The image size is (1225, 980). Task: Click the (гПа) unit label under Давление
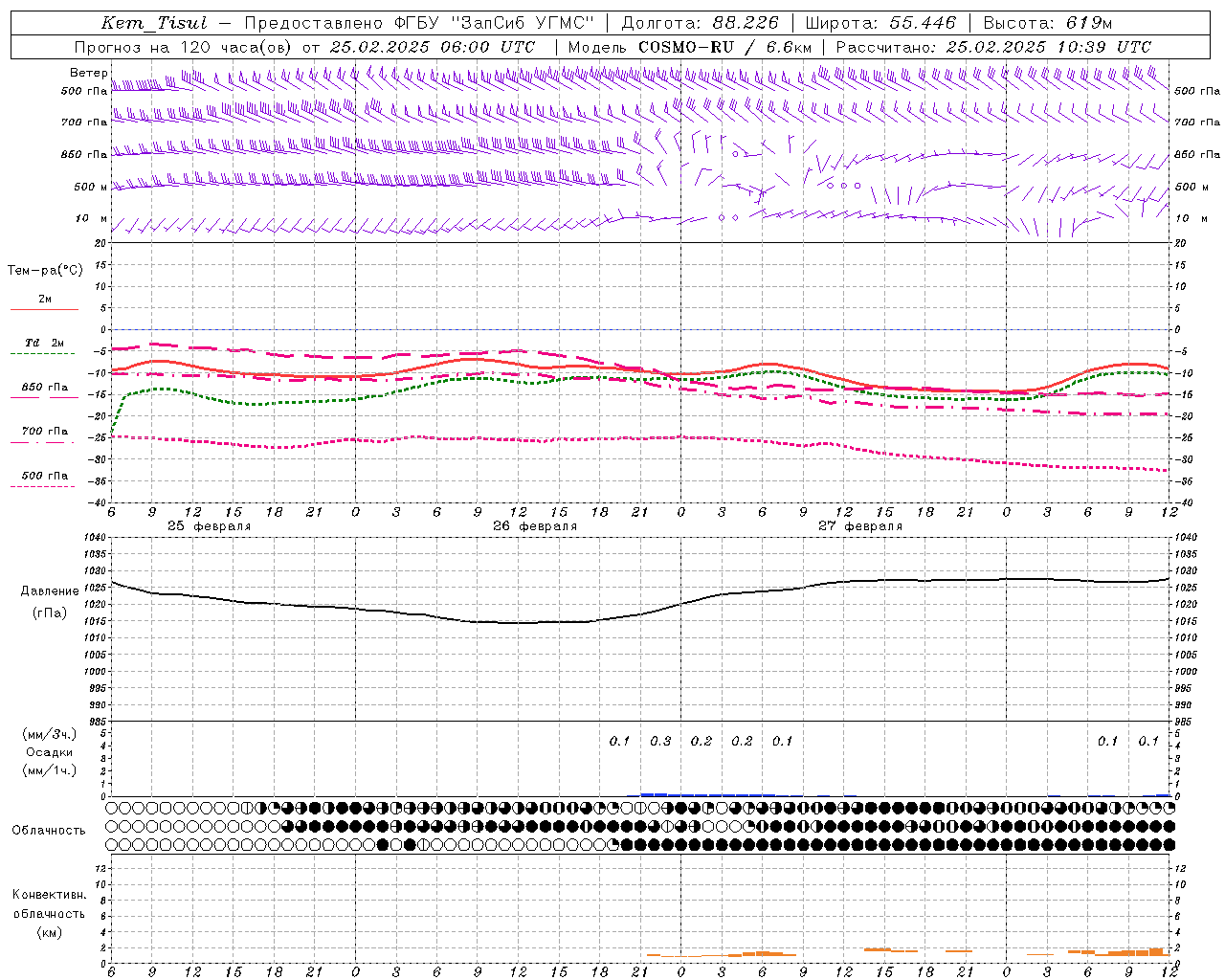click(x=50, y=612)
